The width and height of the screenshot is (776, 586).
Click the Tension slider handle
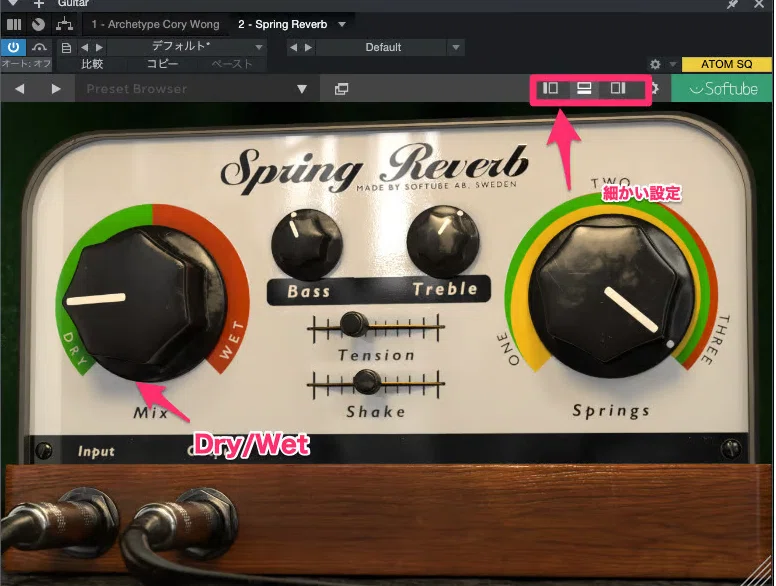(353, 324)
